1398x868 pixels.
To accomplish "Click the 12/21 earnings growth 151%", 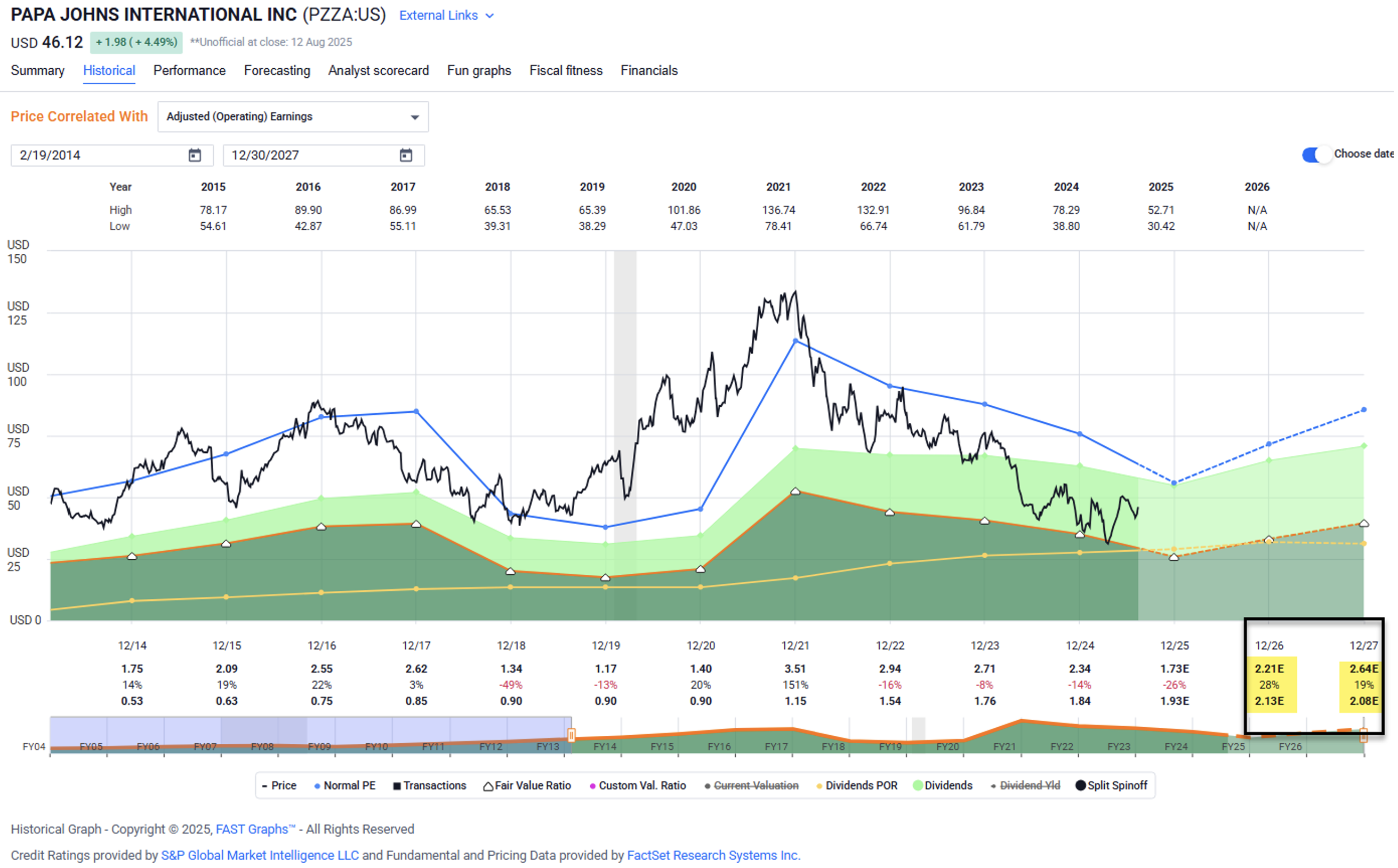I will coord(795,685).
